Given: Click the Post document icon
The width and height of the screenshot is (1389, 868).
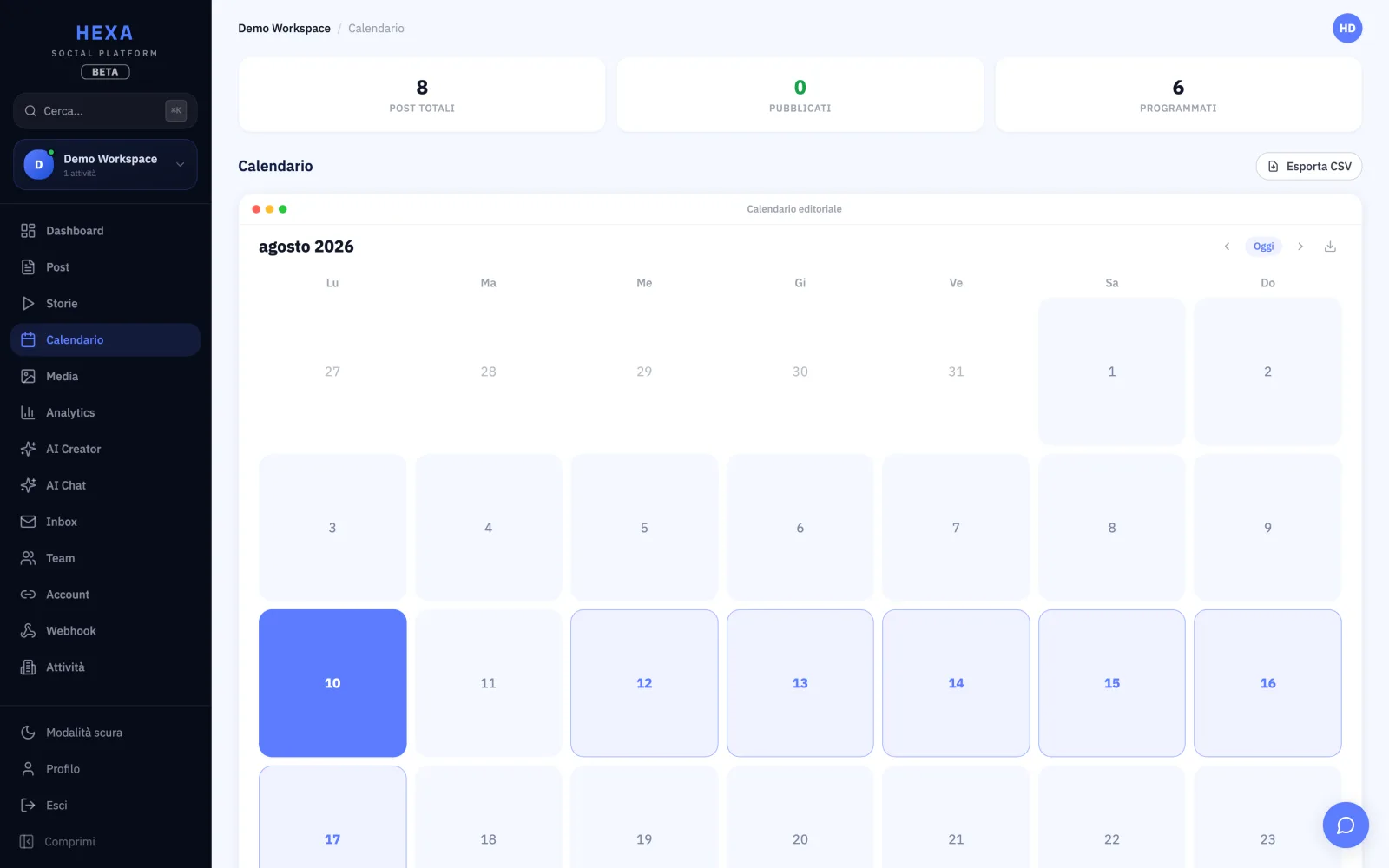Looking at the screenshot, I should point(28,267).
